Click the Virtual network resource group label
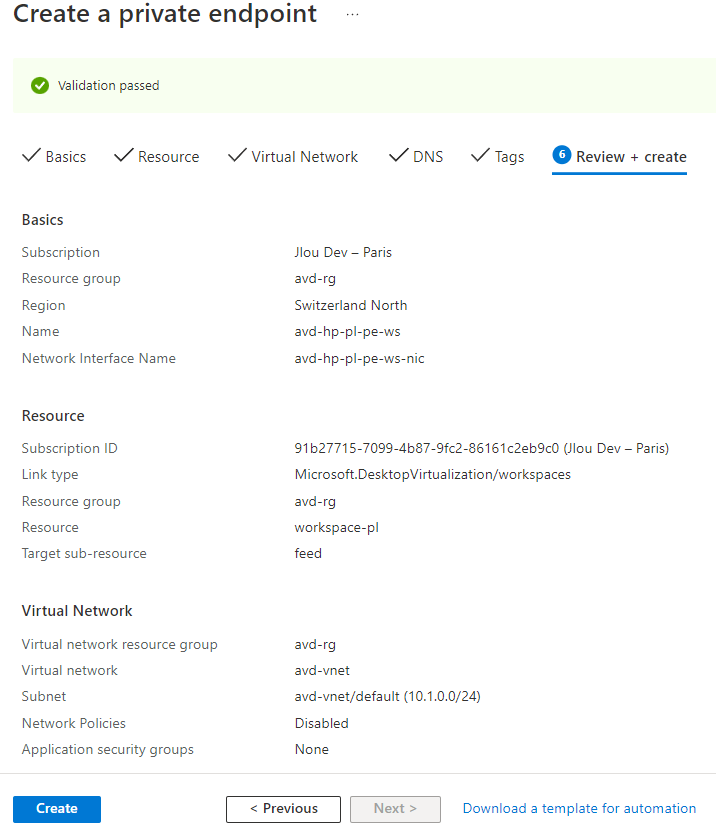 pos(119,645)
